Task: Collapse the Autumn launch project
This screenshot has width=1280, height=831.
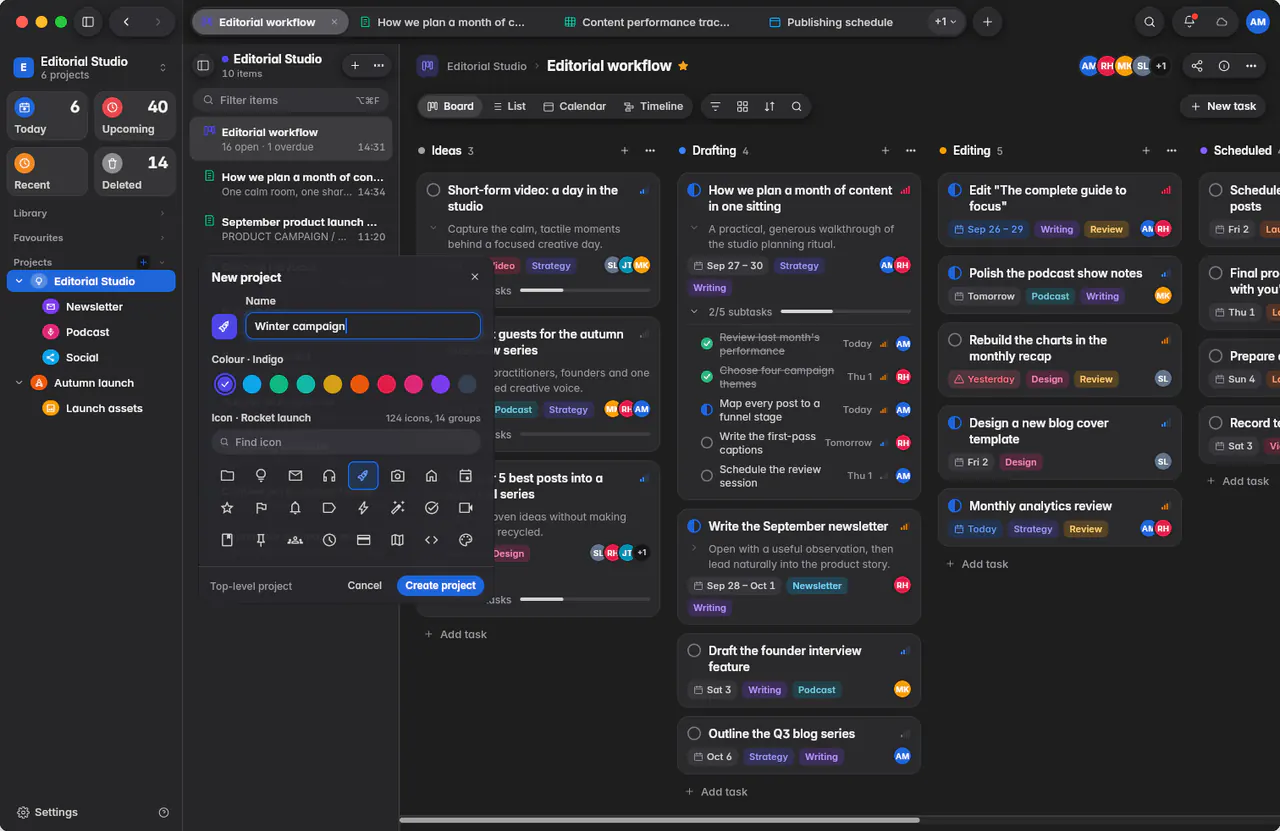Action: pyautogui.click(x=19, y=383)
